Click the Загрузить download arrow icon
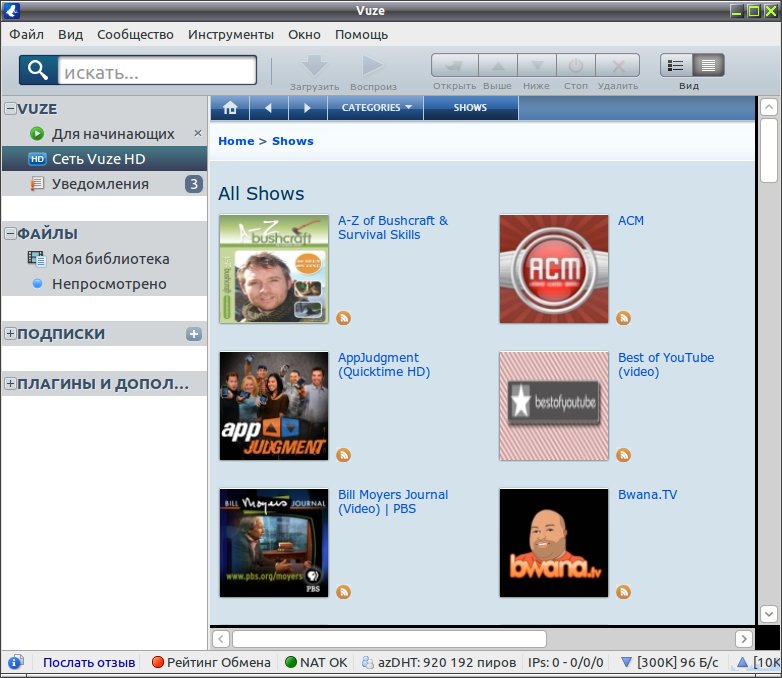Viewport: 782px width, 678px height. click(314, 65)
